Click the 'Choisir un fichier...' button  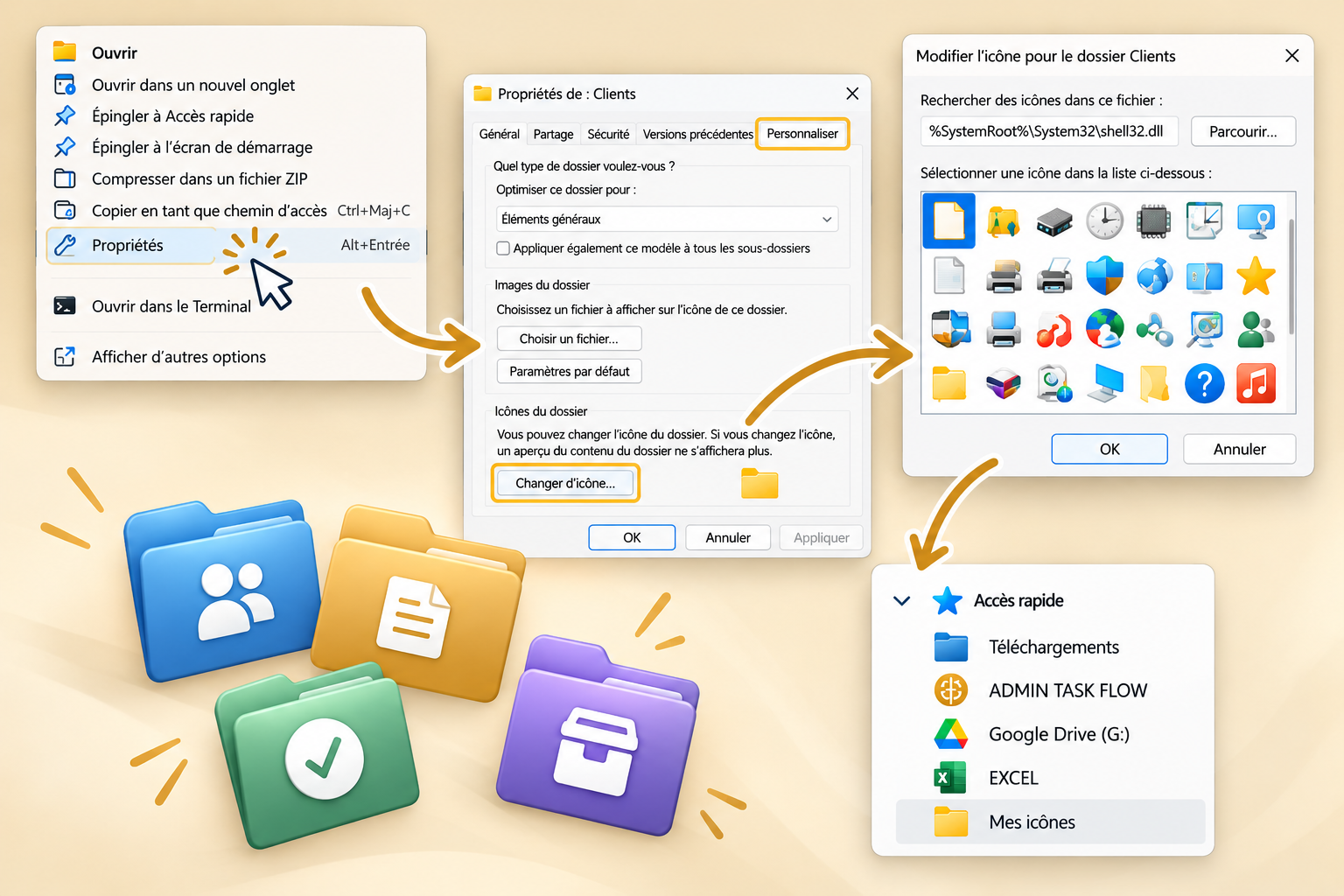(x=569, y=339)
